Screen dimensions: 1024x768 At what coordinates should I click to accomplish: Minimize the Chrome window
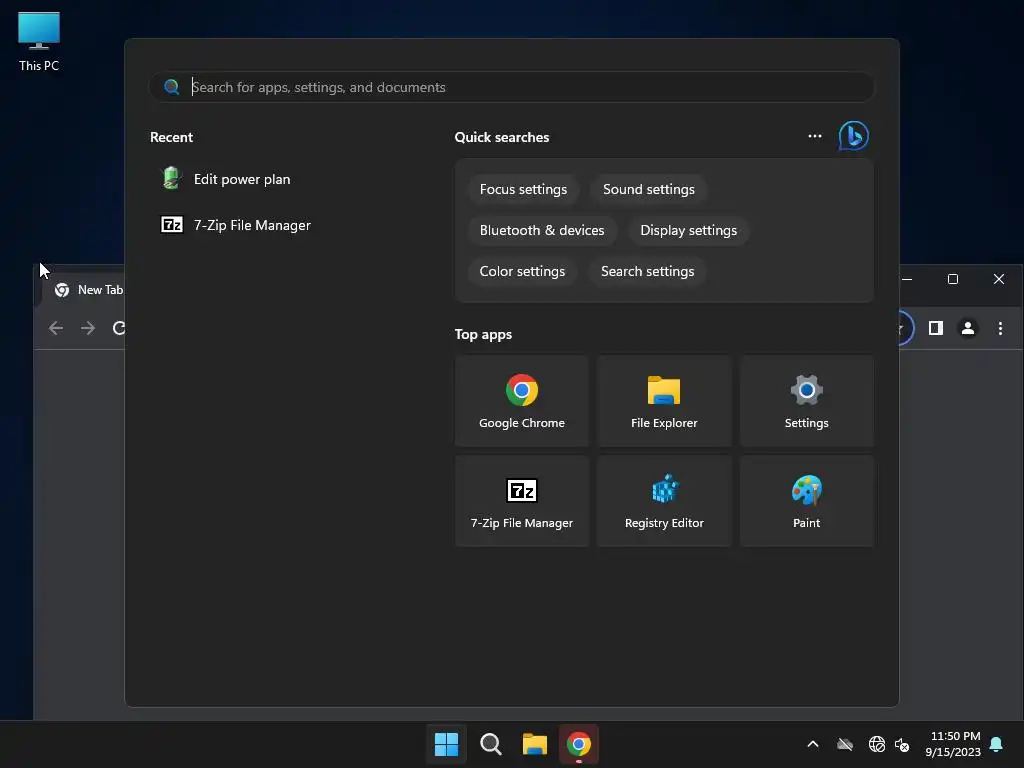(x=907, y=280)
